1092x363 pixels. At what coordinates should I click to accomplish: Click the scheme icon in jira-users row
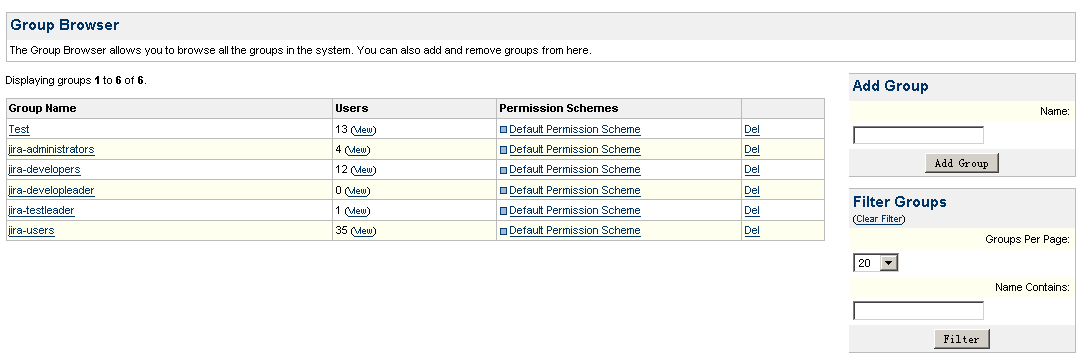click(x=504, y=231)
